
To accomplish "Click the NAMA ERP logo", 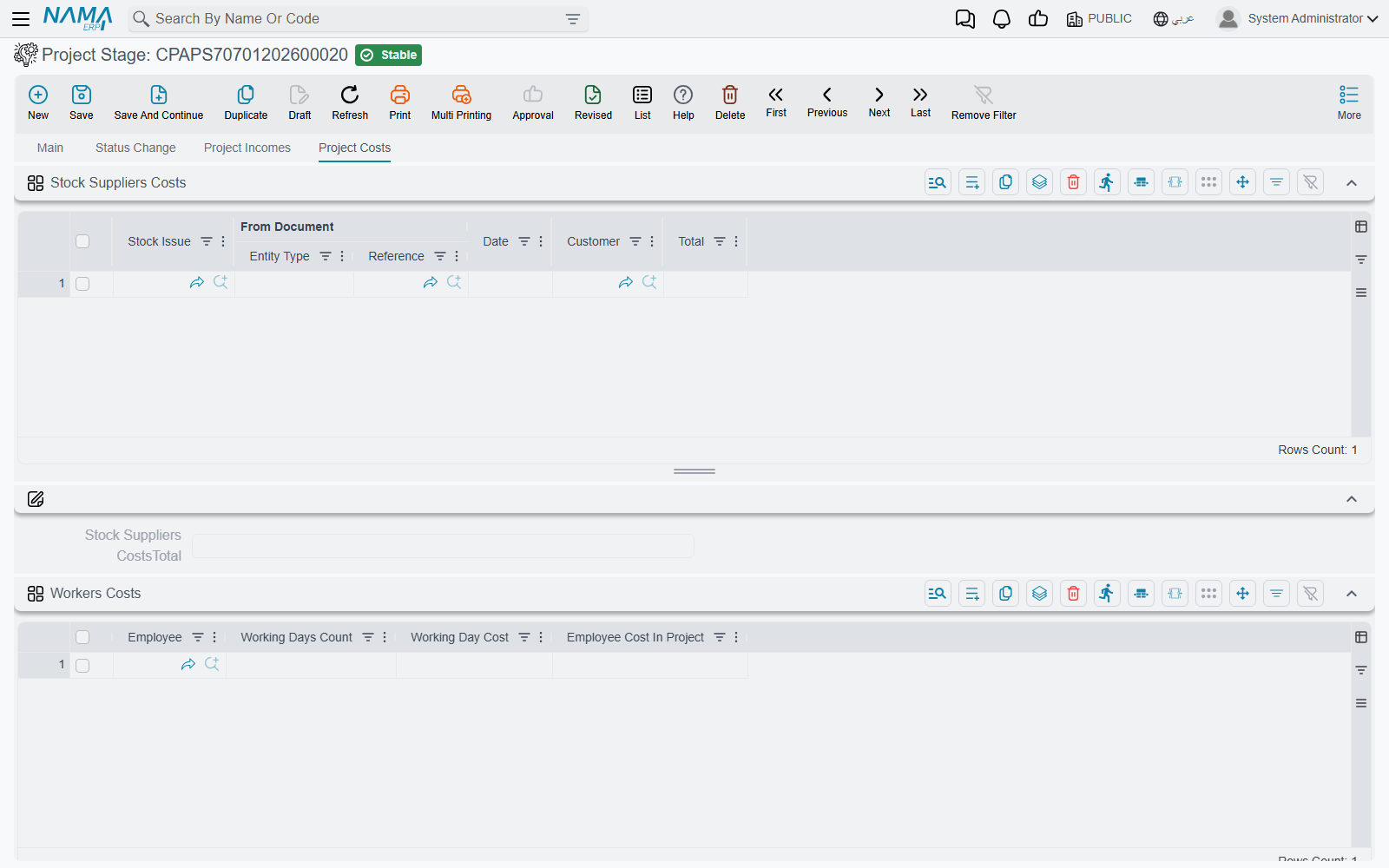I will [x=78, y=18].
